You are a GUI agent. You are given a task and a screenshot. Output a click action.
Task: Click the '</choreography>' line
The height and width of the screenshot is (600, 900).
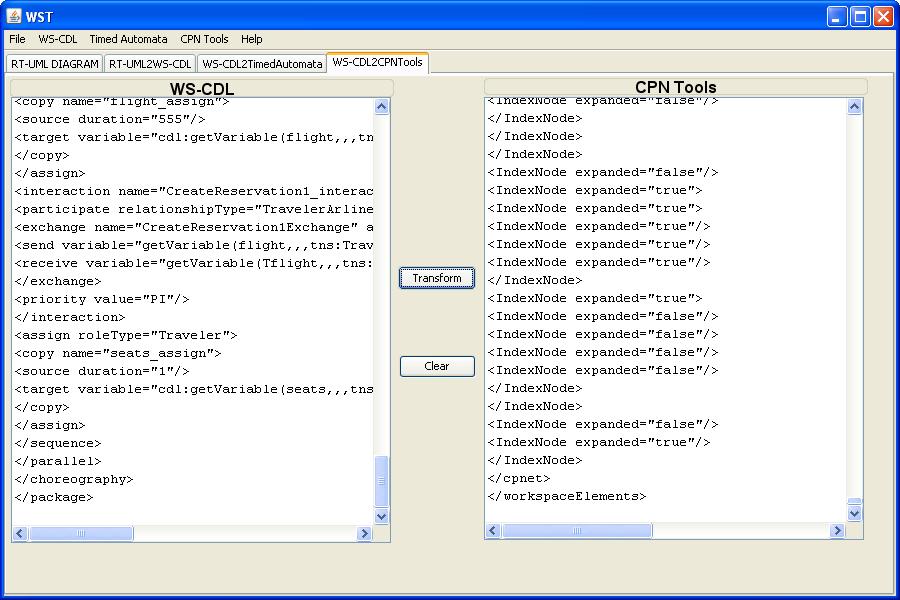click(x=74, y=479)
